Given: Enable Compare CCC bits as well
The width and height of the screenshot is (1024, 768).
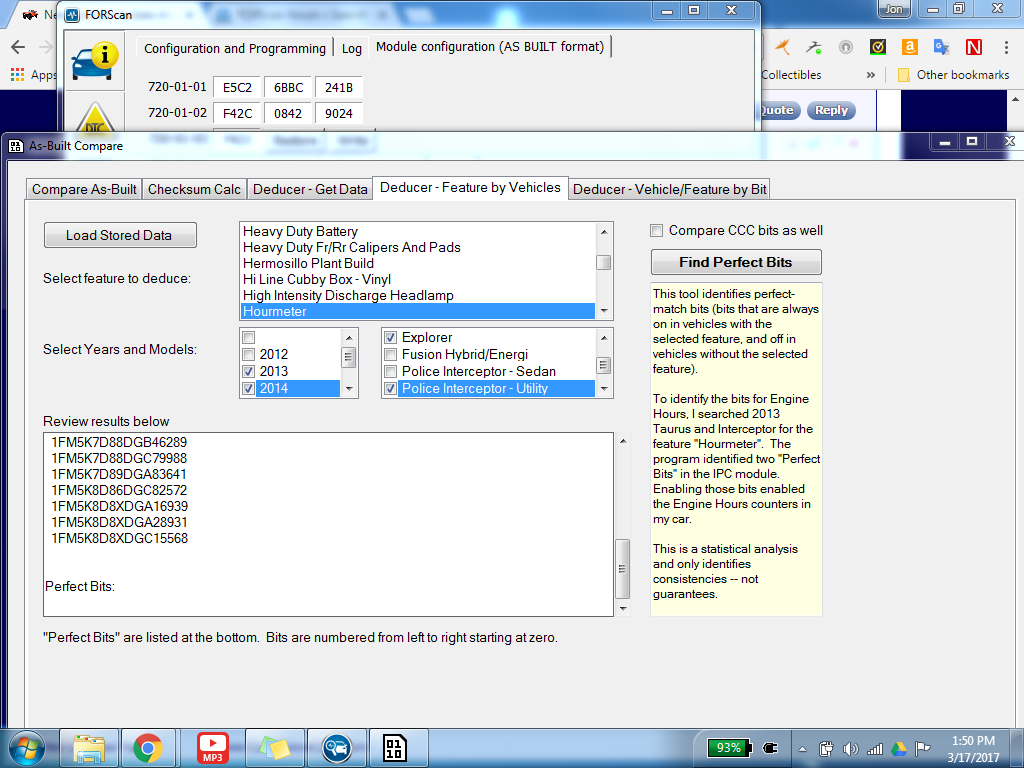Looking at the screenshot, I should click(657, 231).
